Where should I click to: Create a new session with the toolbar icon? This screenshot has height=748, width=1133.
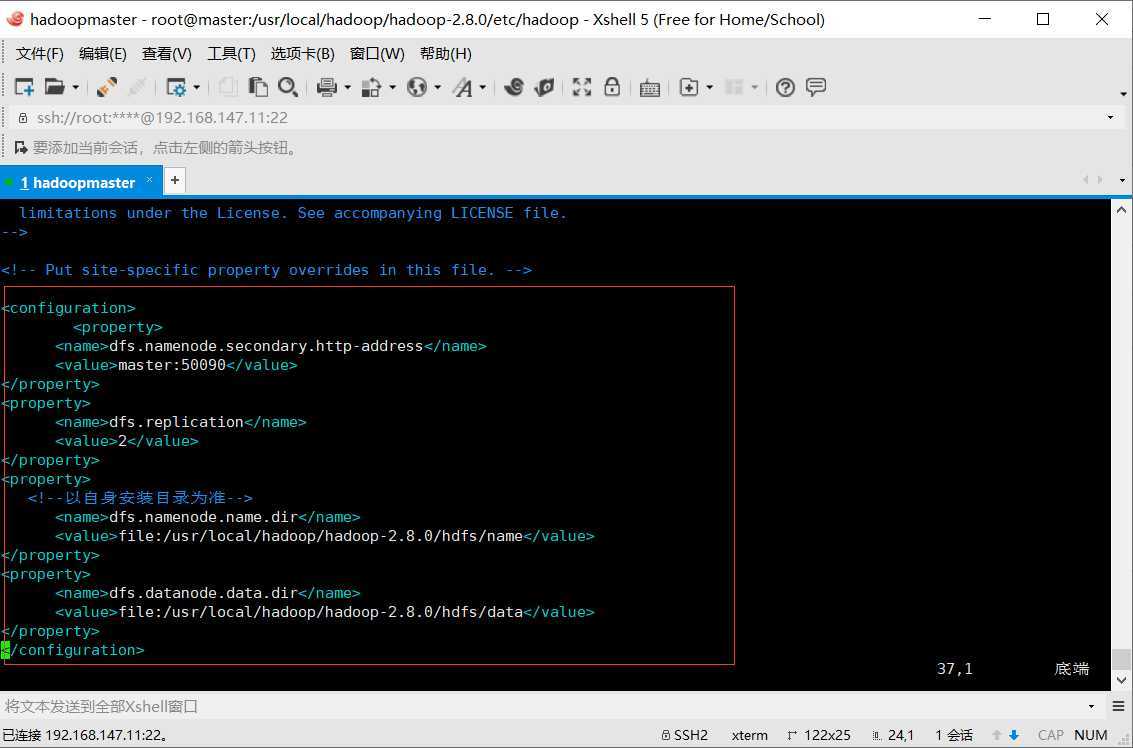(24, 87)
